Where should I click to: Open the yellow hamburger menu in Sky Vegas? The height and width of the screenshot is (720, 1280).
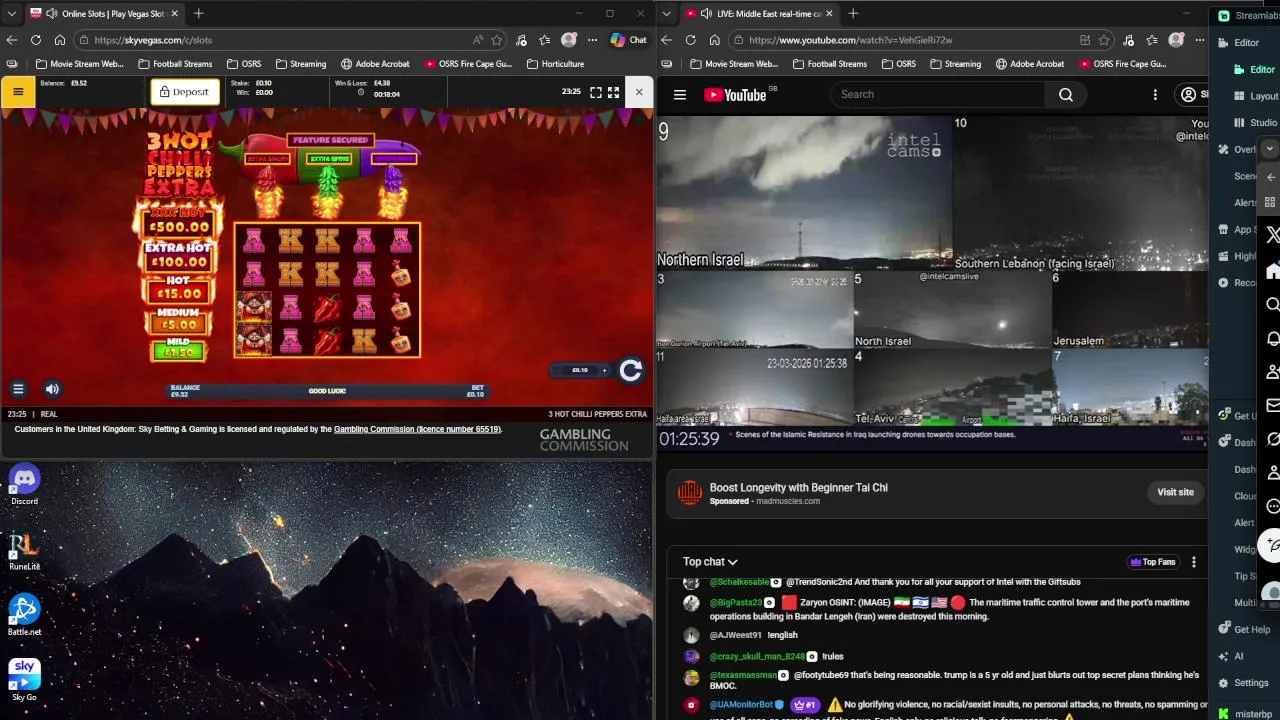[18, 92]
